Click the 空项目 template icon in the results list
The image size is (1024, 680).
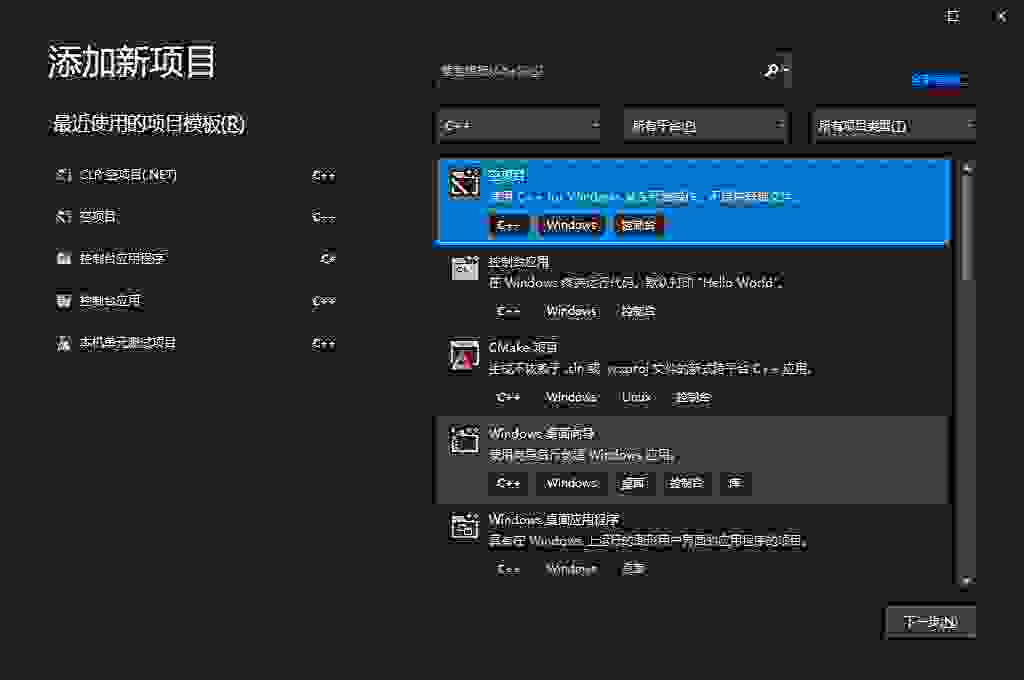(464, 183)
